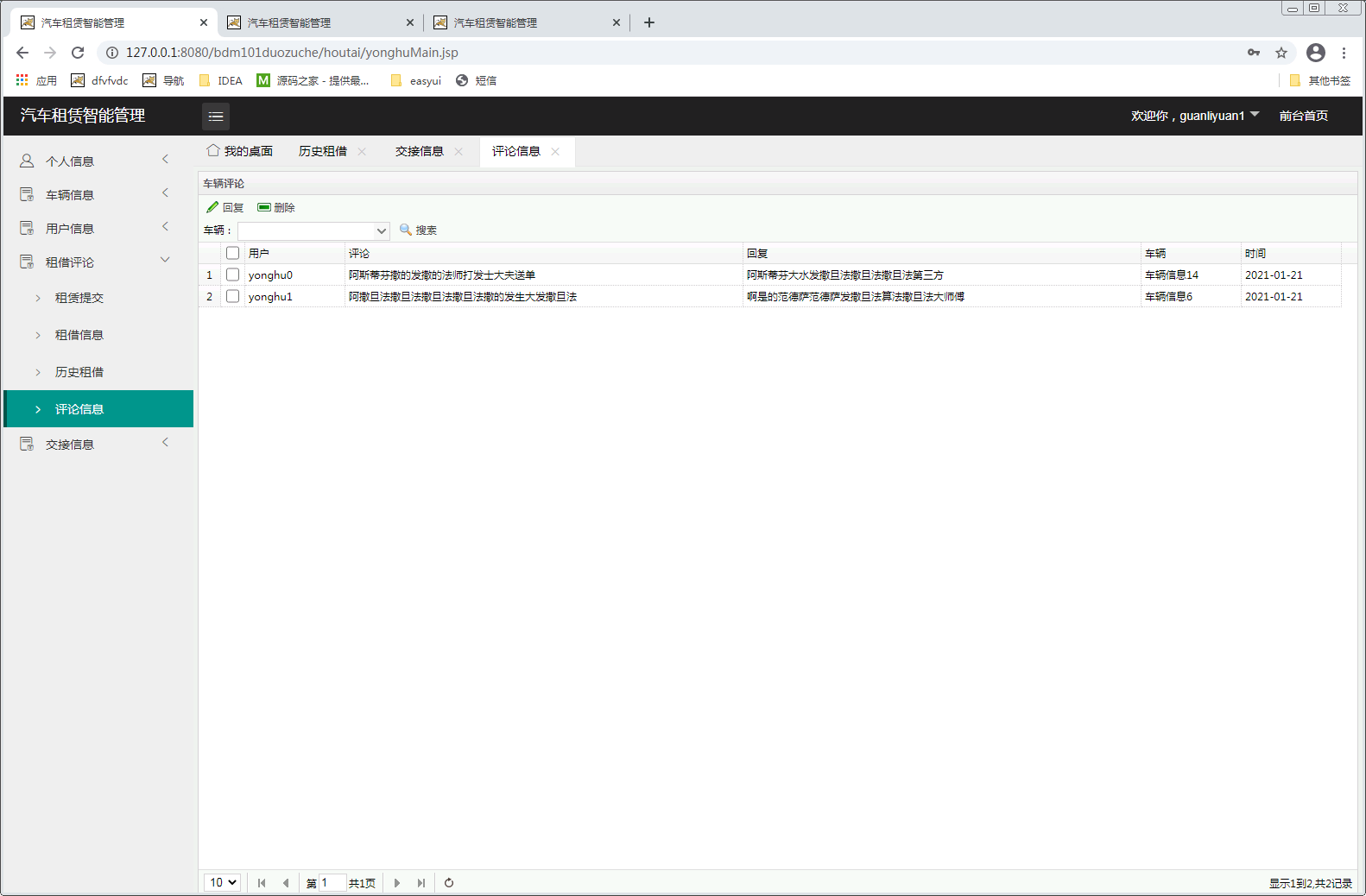The height and width of the screenshot is (896, 1366).
Task: Switch to the third browser tab
Action: coord(527,22)
